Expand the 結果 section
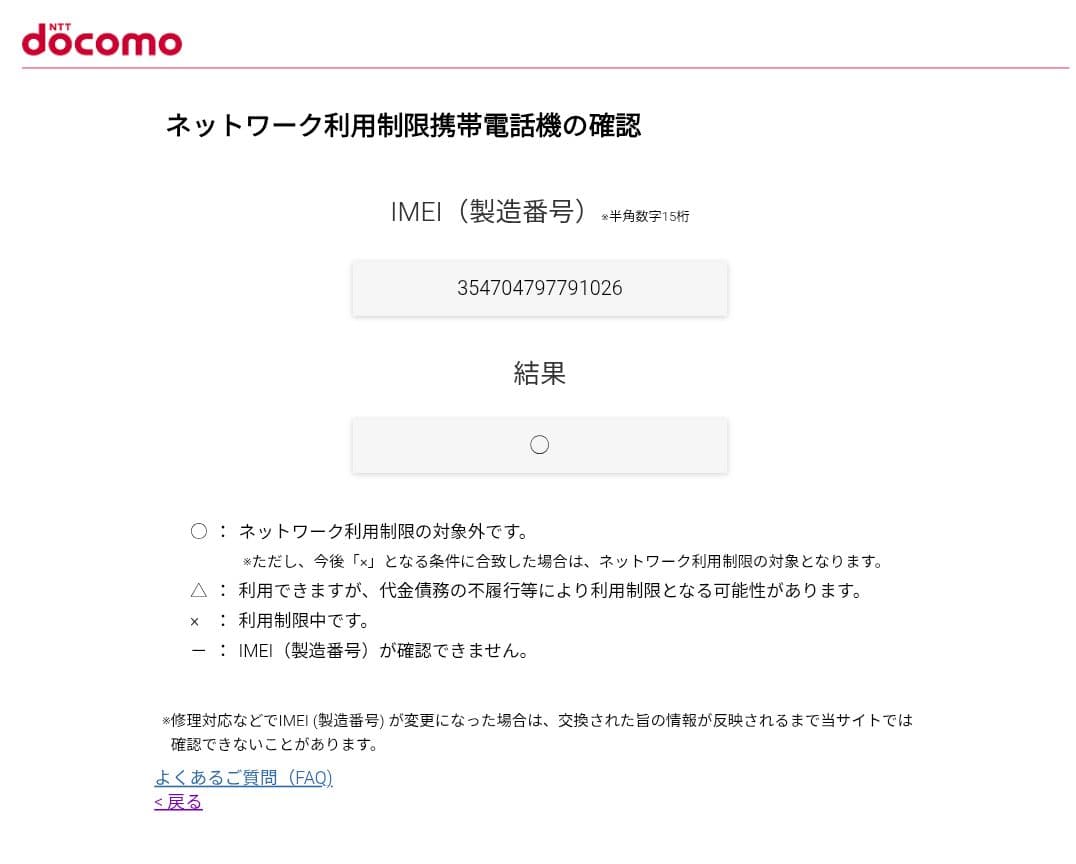The height and width of the screenshot is (864, 1076). pos(540,373)
